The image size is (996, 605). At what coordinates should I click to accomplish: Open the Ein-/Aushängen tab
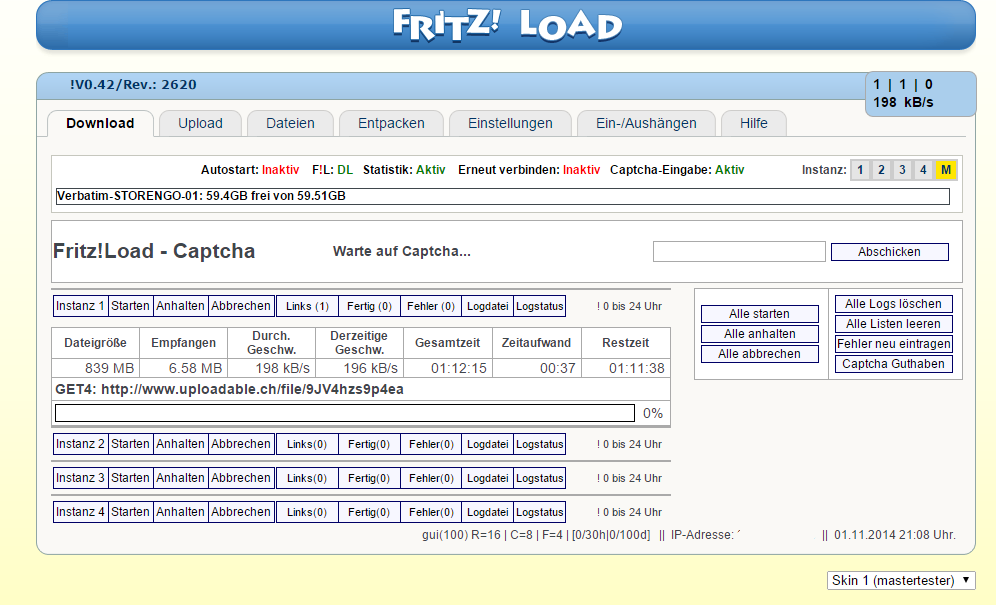646,123
